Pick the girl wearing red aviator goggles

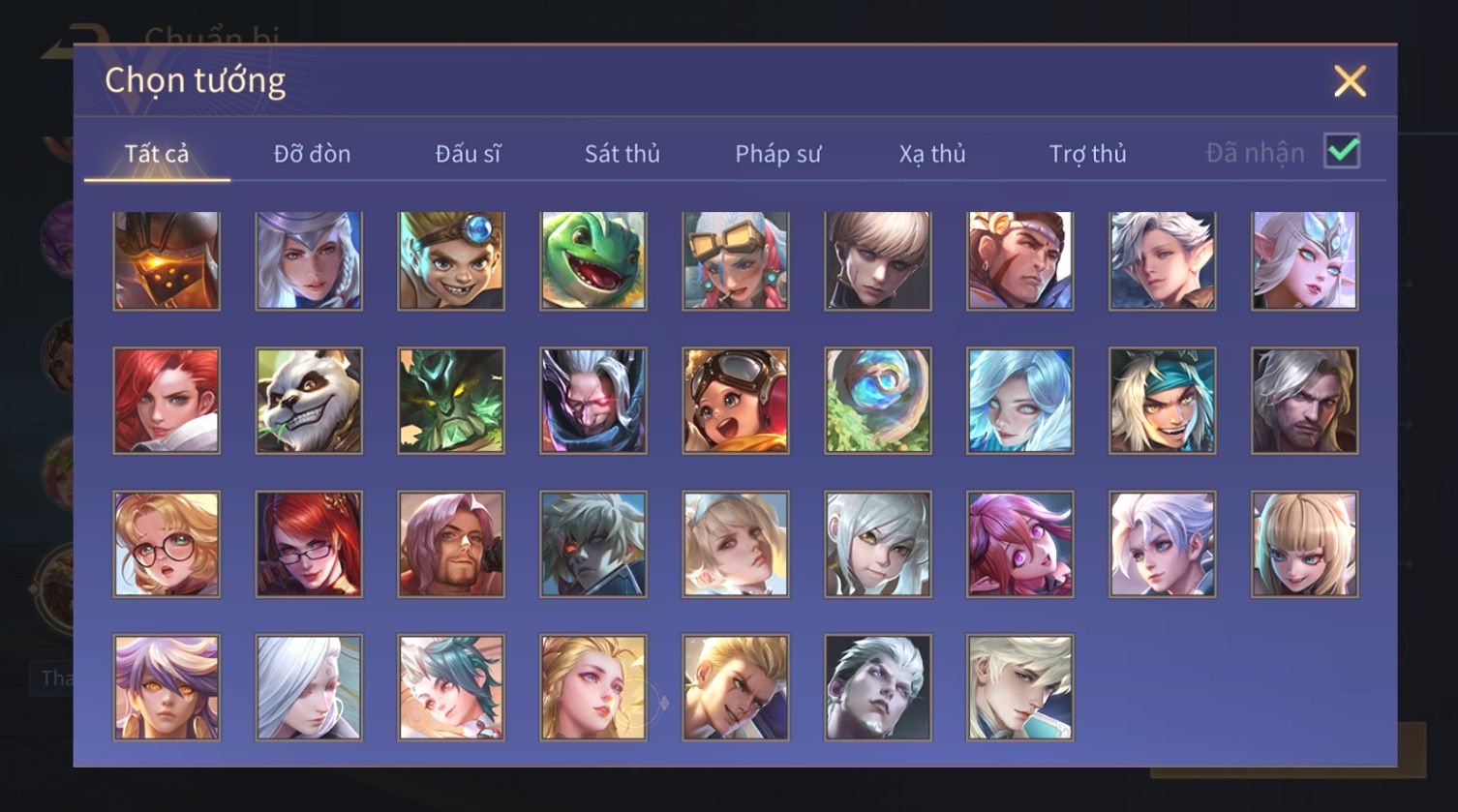coord(736,401)
